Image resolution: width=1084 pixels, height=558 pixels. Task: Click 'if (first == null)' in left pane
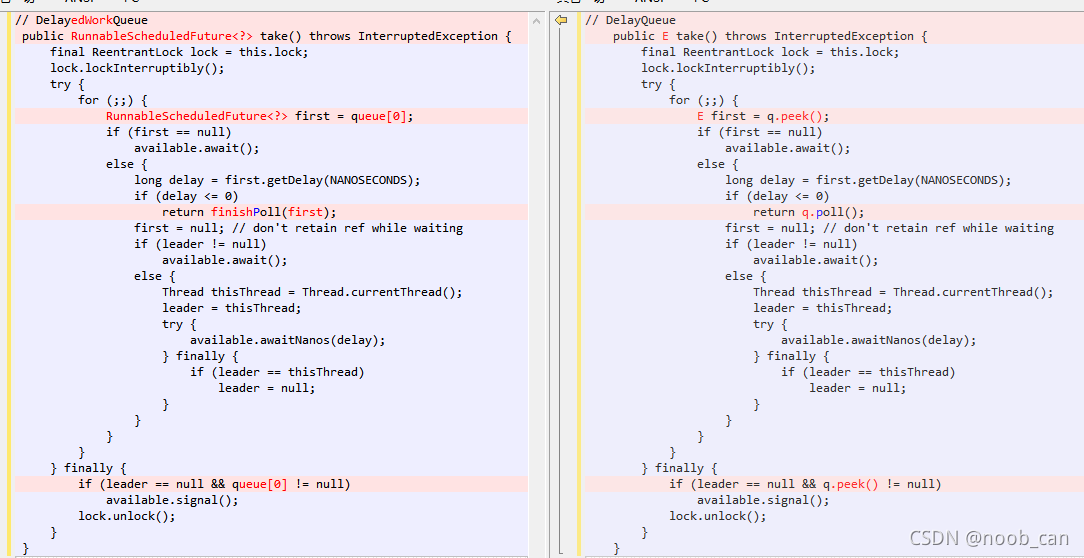coord(169,132)
